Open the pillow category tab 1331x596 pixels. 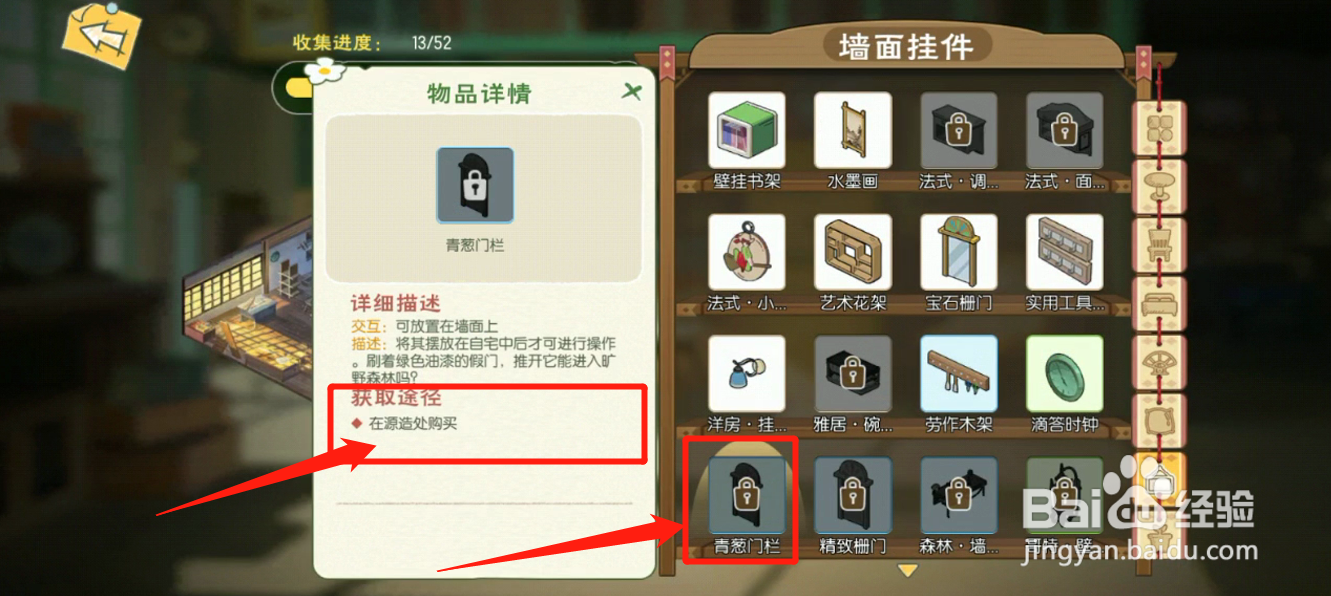(x=1159, y=420)
